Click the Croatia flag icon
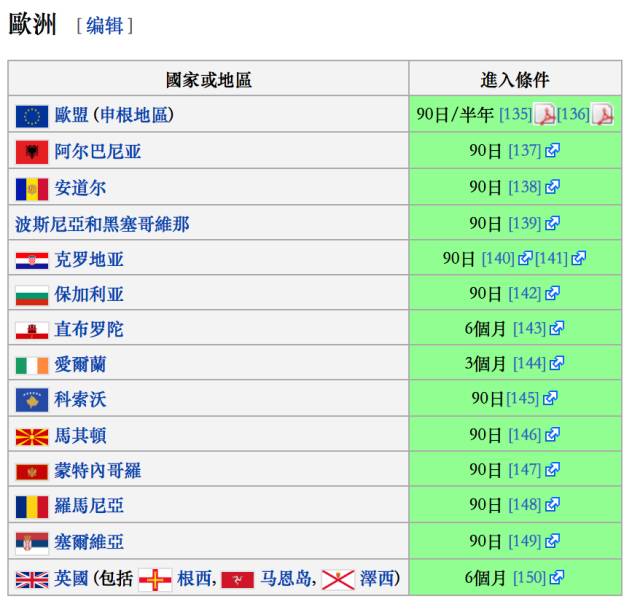 pos(32,260)
